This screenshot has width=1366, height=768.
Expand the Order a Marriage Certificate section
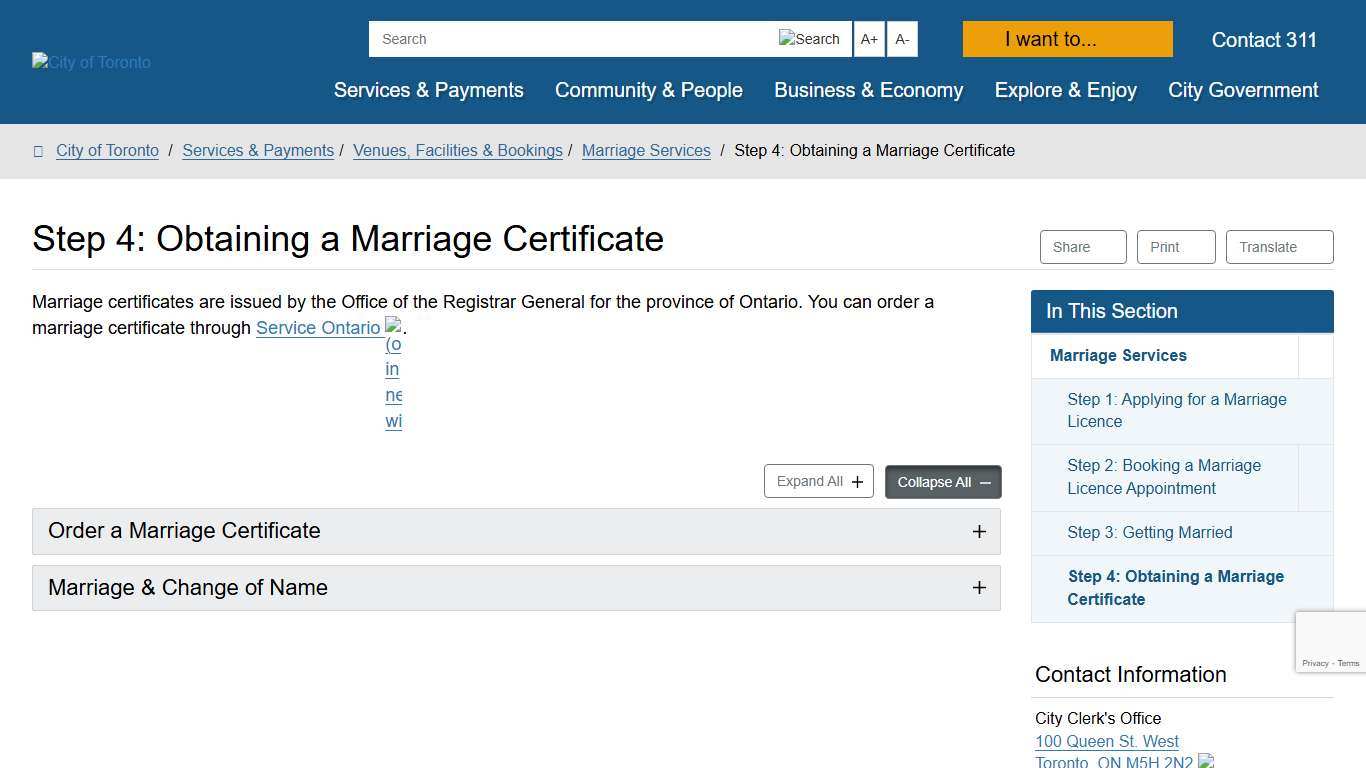516,531
